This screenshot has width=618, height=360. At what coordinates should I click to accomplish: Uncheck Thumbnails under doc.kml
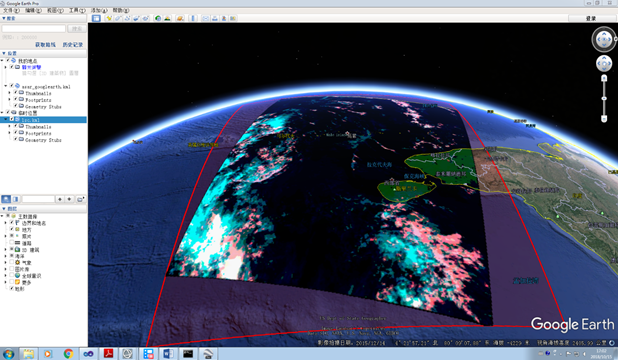pos(16,127)
